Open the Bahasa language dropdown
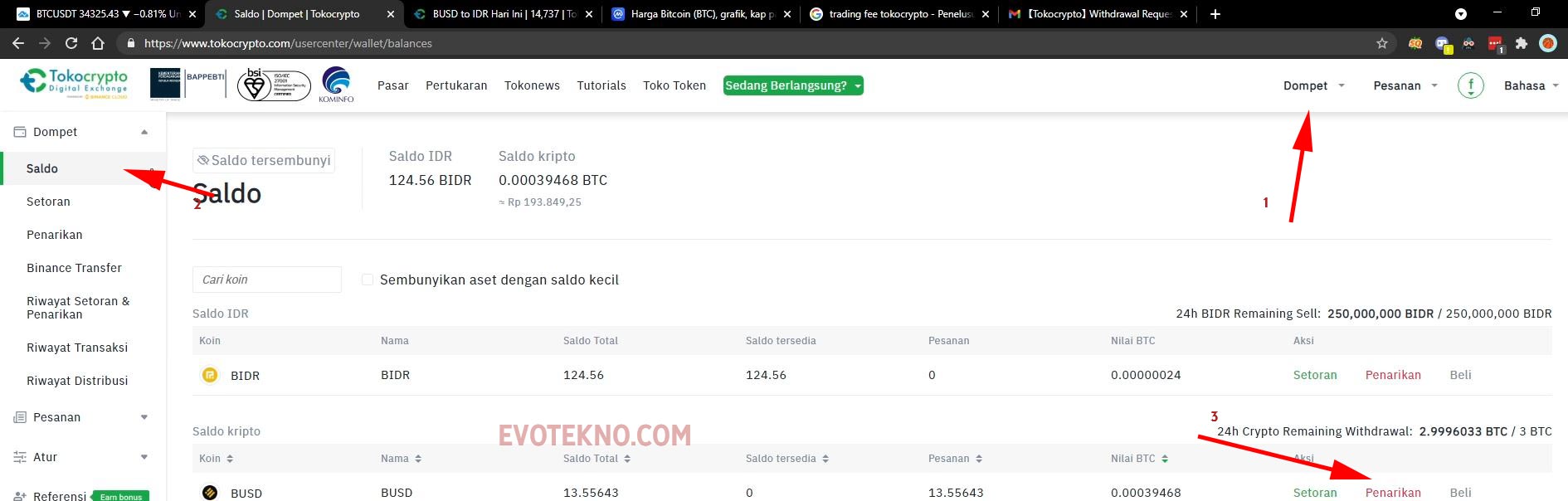 tap(1531, 85)
